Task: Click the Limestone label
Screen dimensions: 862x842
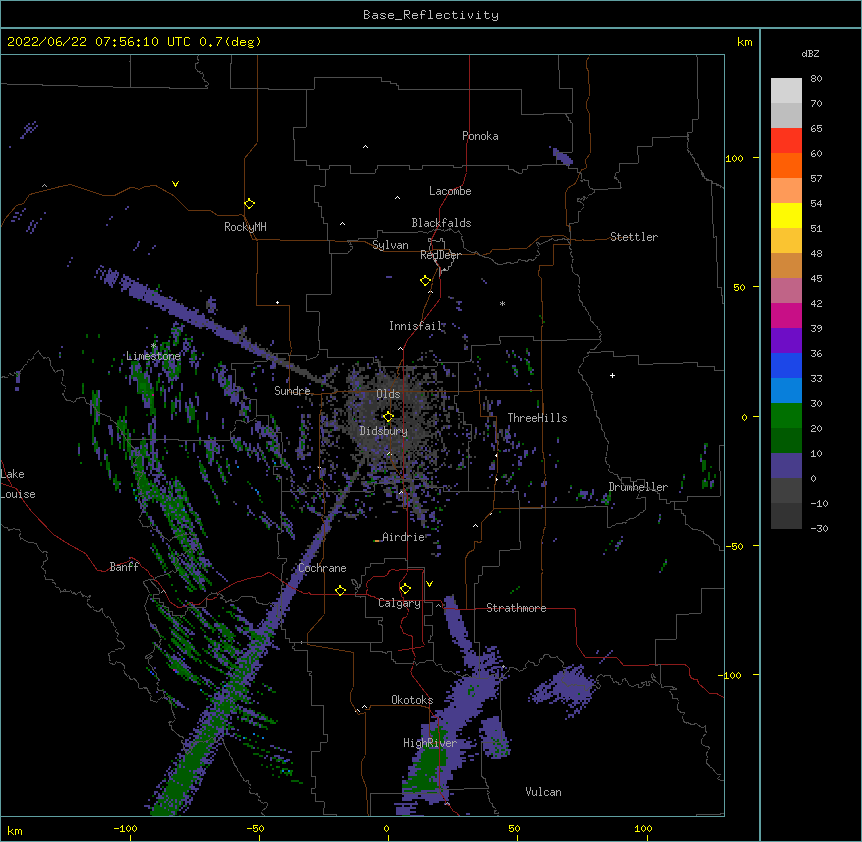Action: click(153, 356)
